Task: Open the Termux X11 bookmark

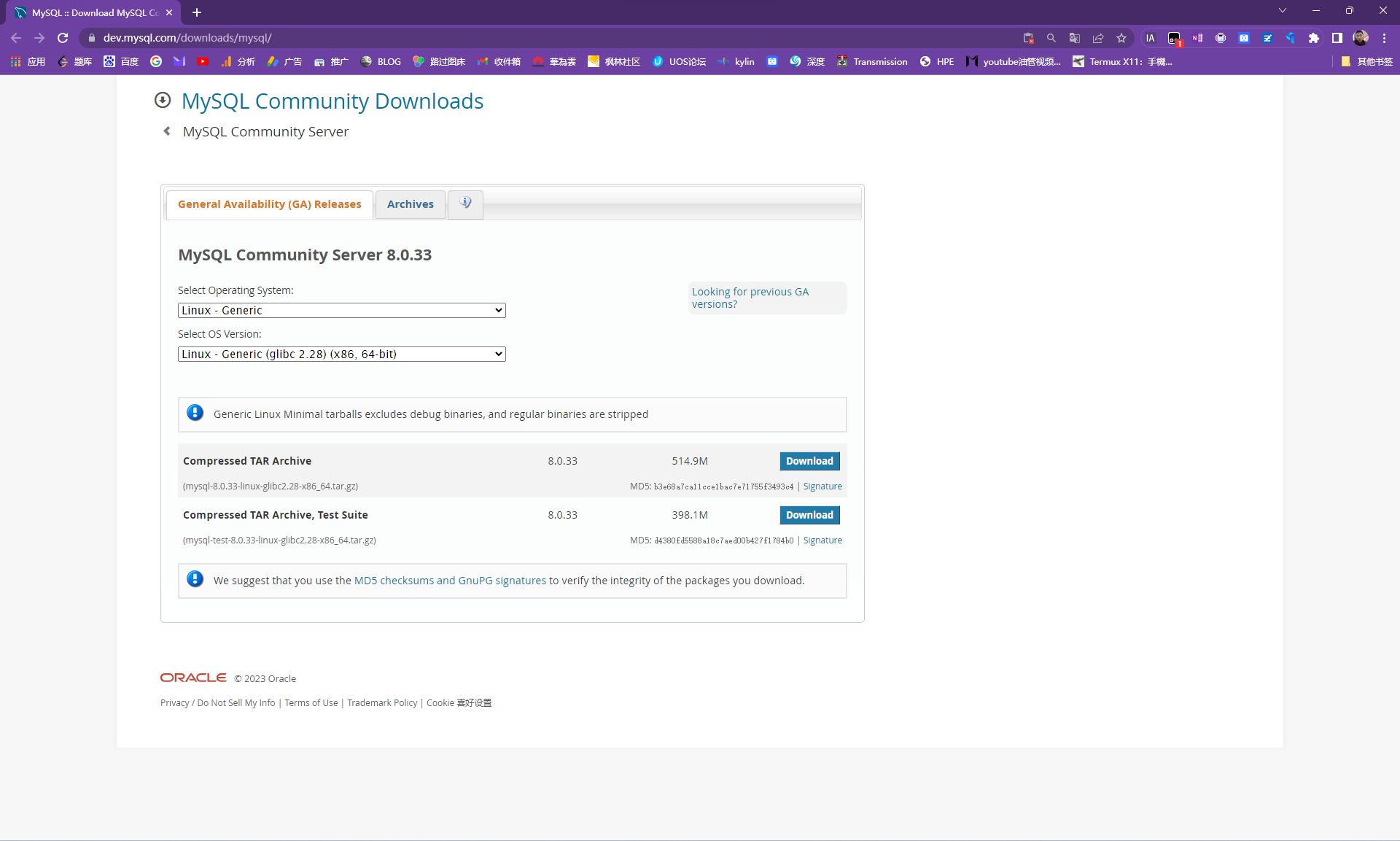Action: (x=1122, y=61)
